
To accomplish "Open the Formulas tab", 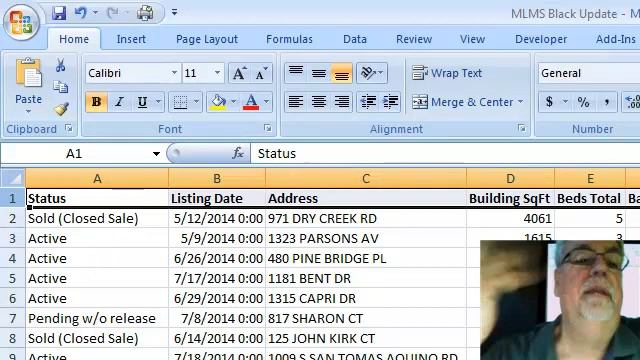I will [289, 39].
